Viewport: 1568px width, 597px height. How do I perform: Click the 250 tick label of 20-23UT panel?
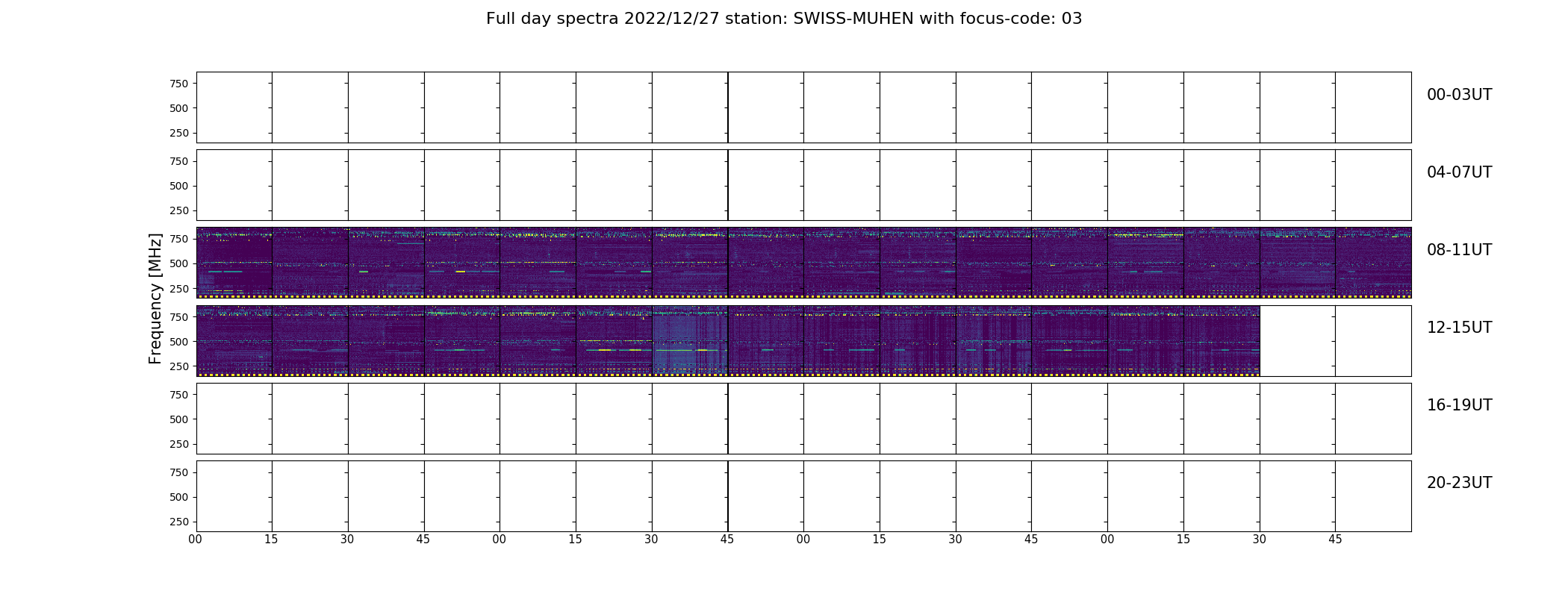178,522
